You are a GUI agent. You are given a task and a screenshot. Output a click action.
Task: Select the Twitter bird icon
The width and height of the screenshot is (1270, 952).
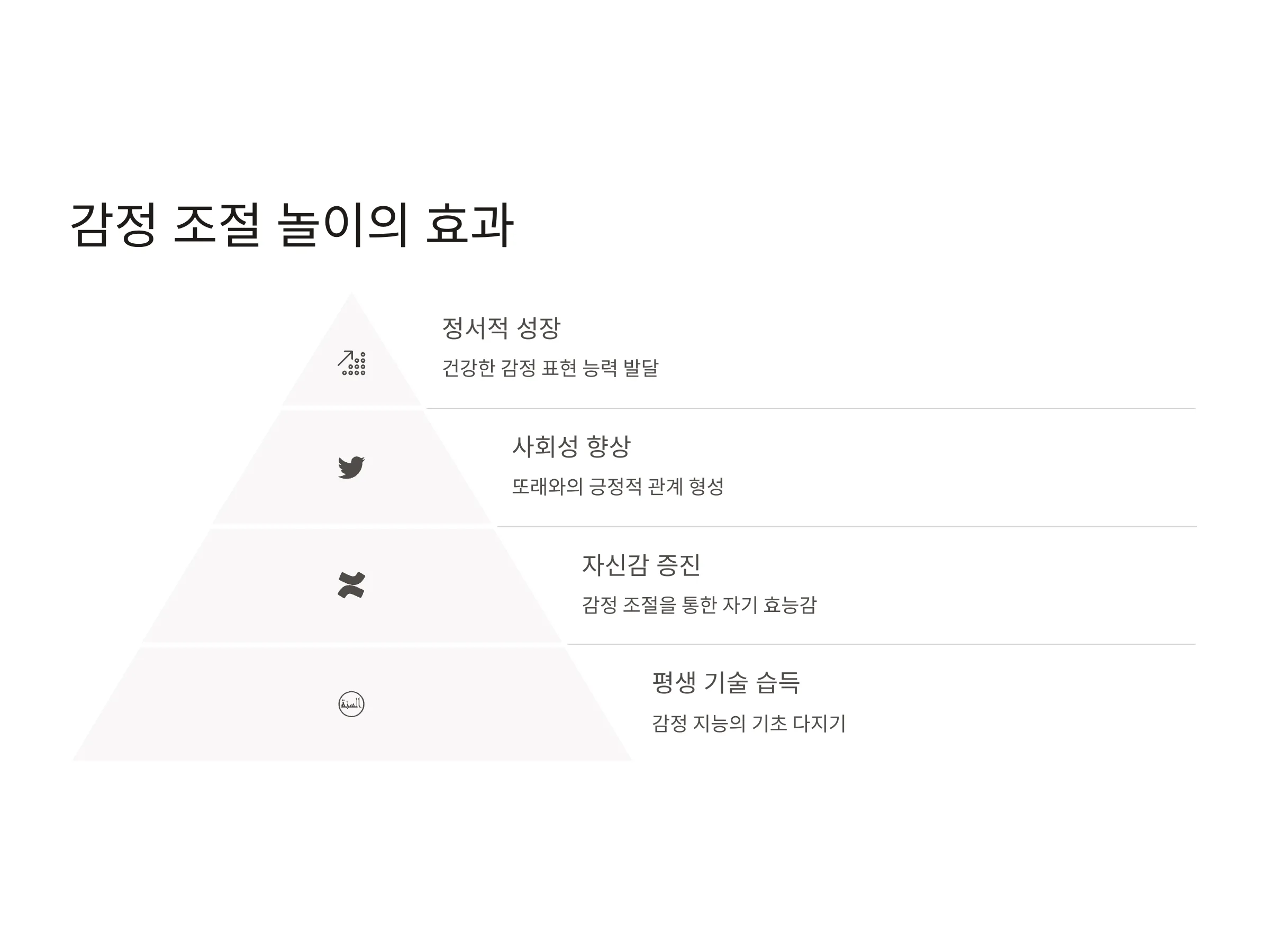pos(351,468)
